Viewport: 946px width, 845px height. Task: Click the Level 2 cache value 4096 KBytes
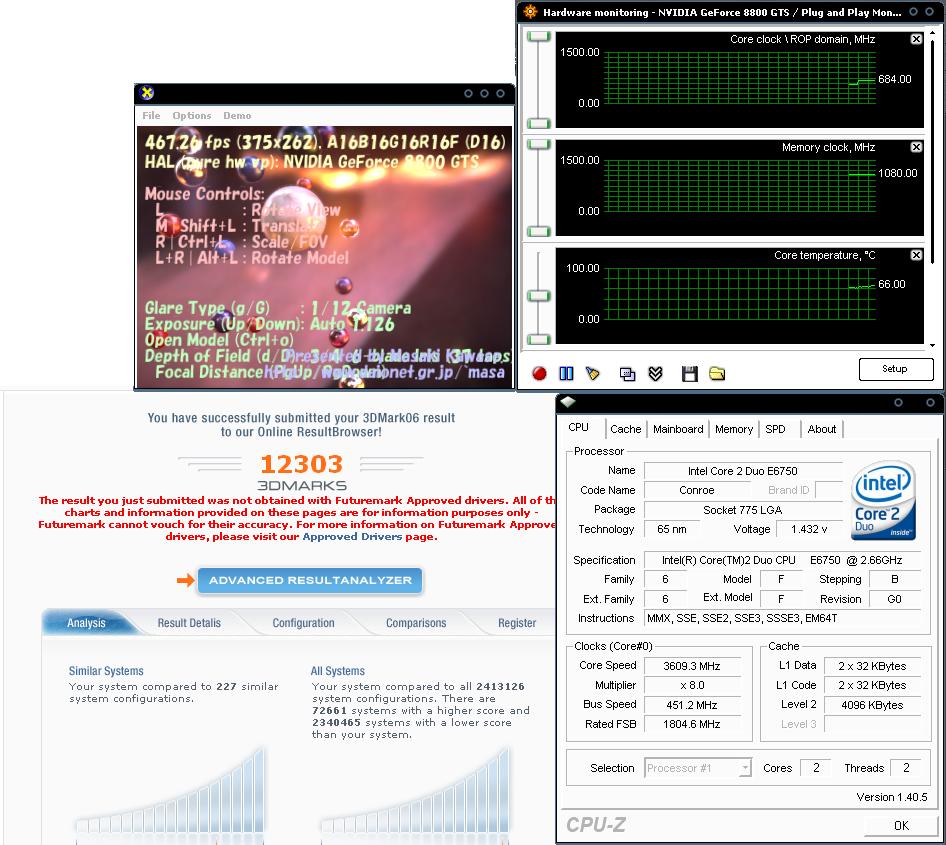[872, 705]
